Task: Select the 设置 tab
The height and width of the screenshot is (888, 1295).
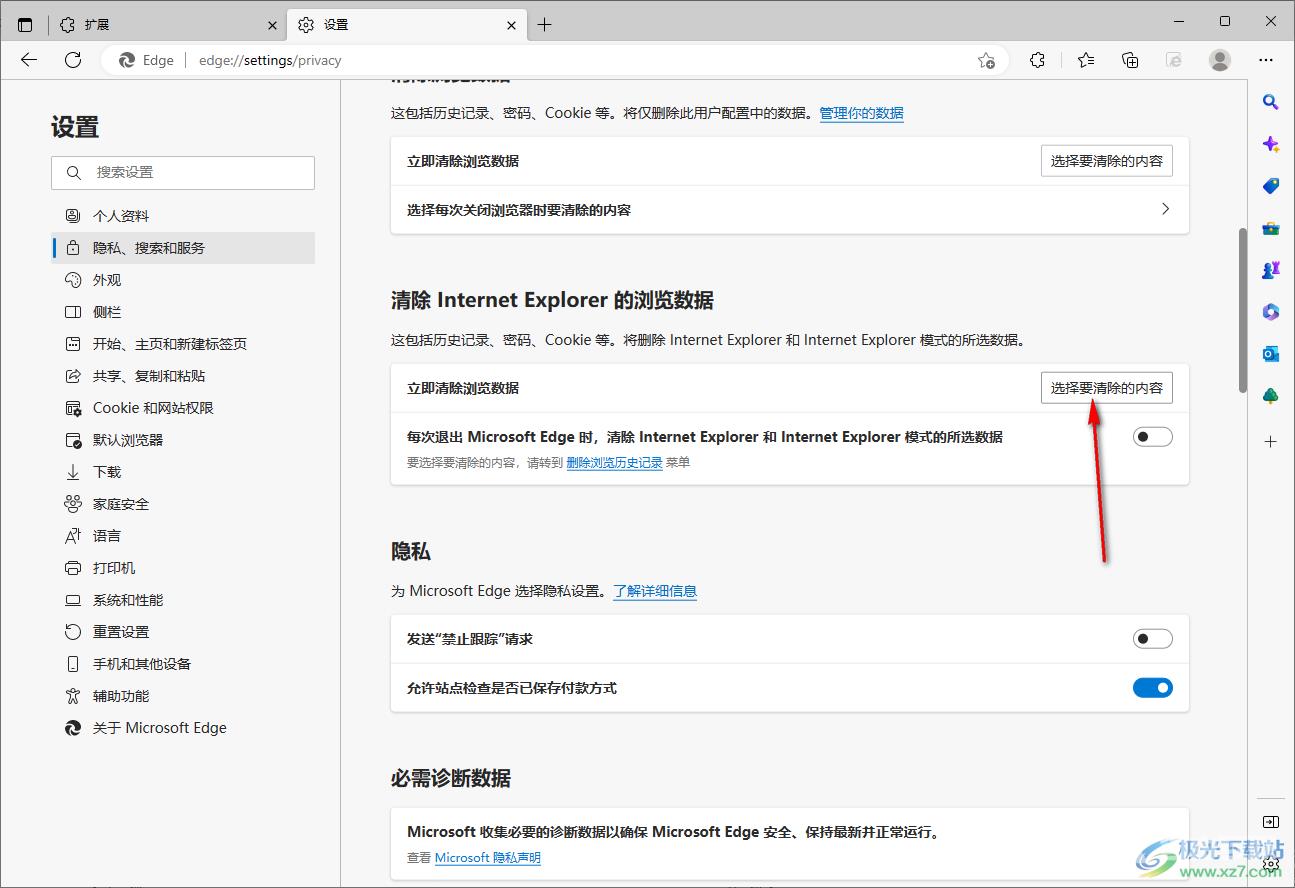Action: coord(407,25)
